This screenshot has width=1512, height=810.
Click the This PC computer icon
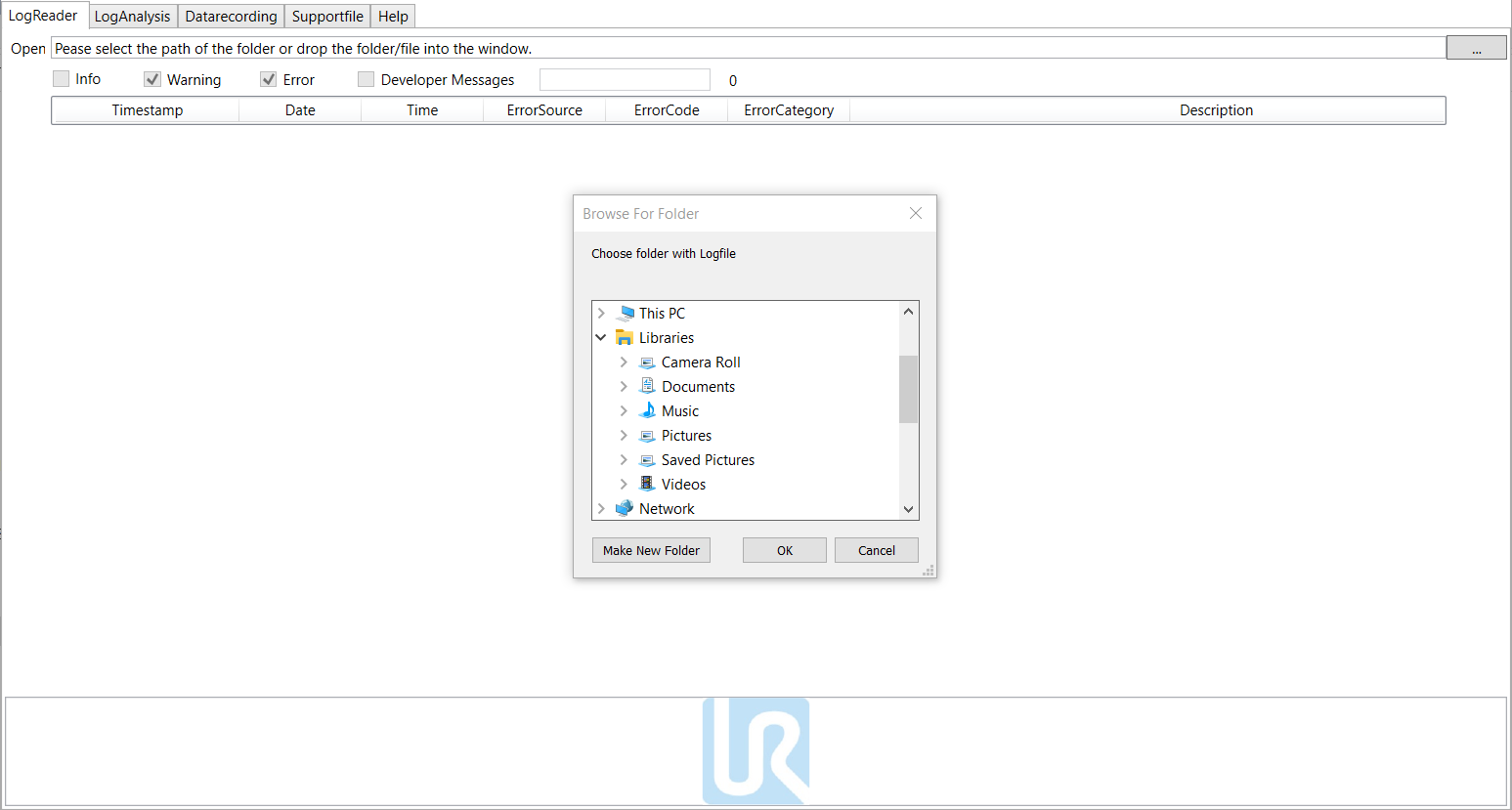pos(626,314)
